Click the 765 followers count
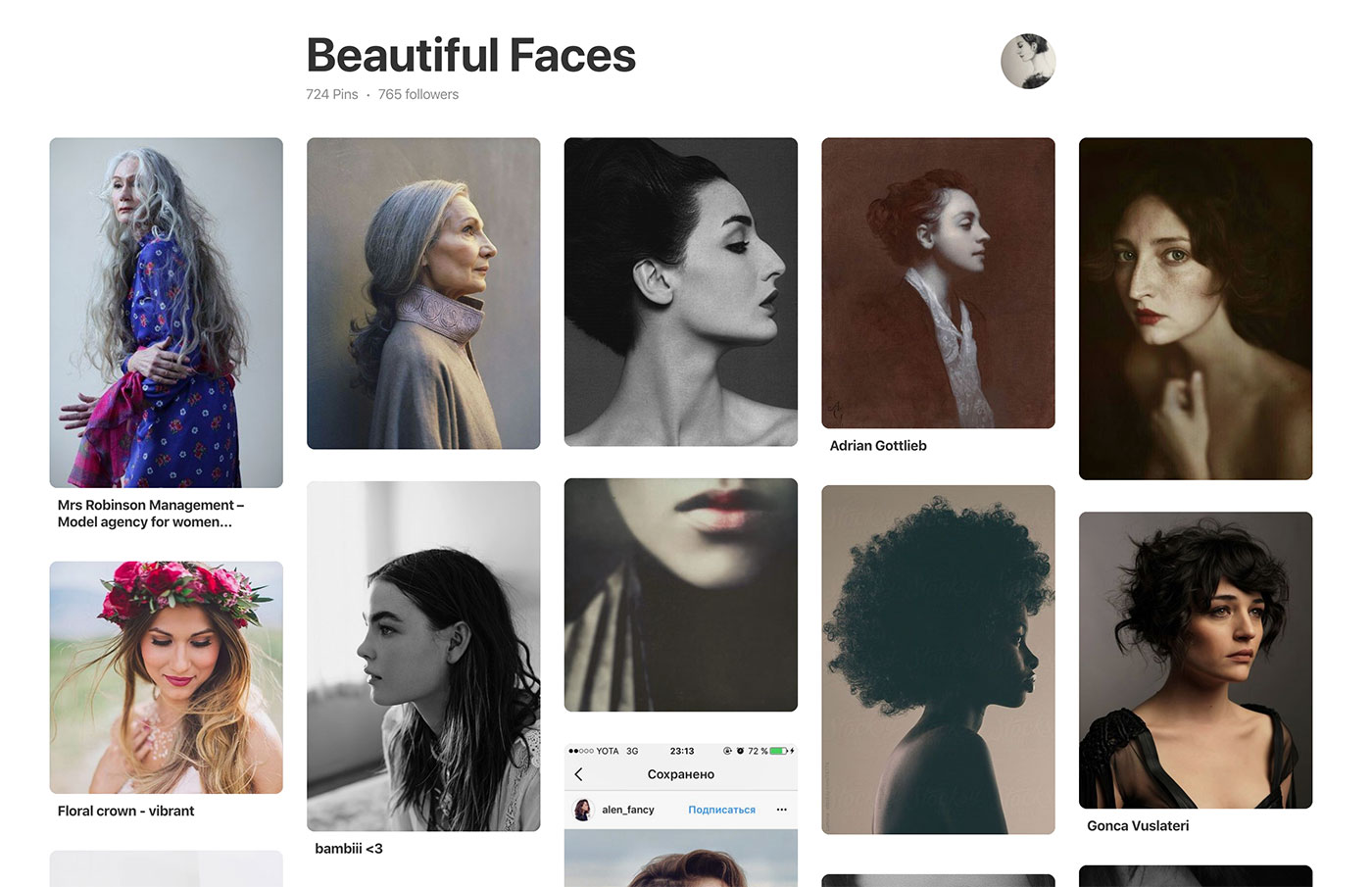Screen dimensions: 1372x887 coord(417,95)
